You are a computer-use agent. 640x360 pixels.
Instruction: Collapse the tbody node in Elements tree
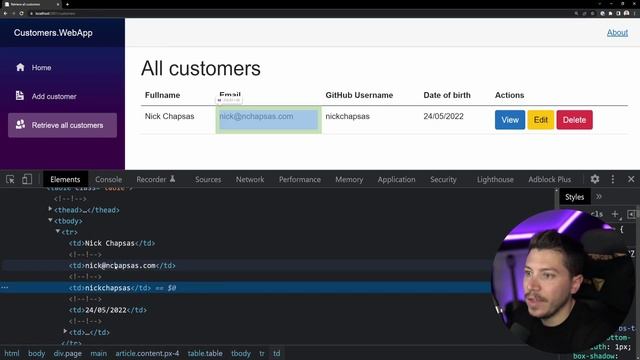pos(50,220)
